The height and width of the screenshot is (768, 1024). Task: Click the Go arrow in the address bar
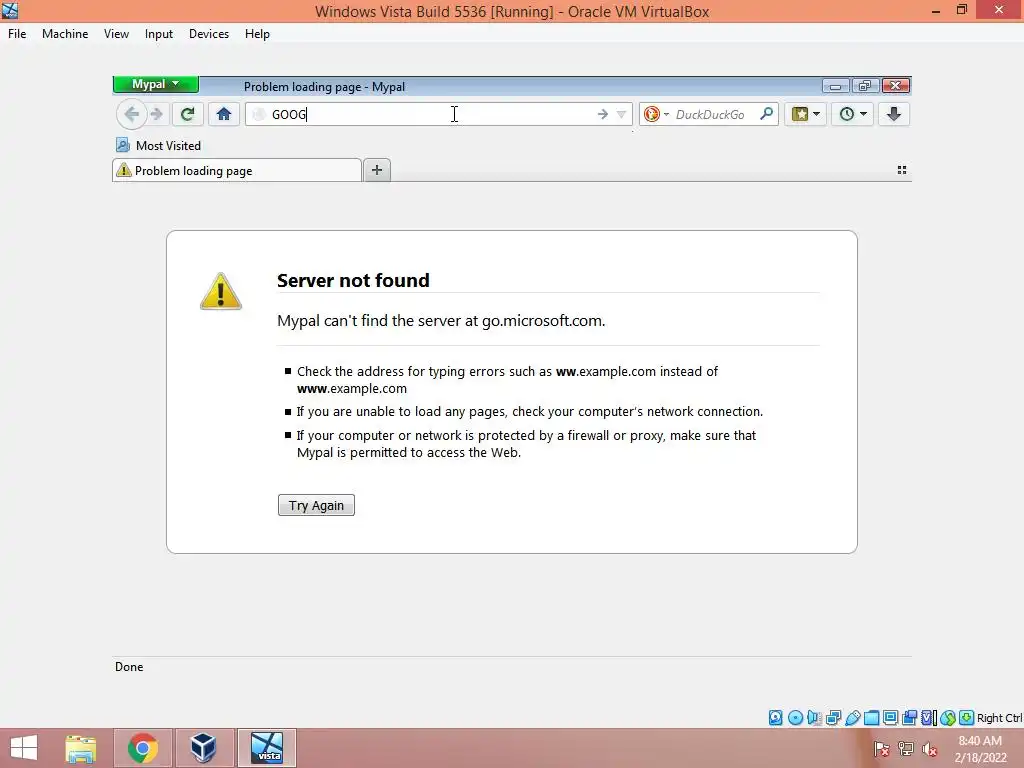602,114
